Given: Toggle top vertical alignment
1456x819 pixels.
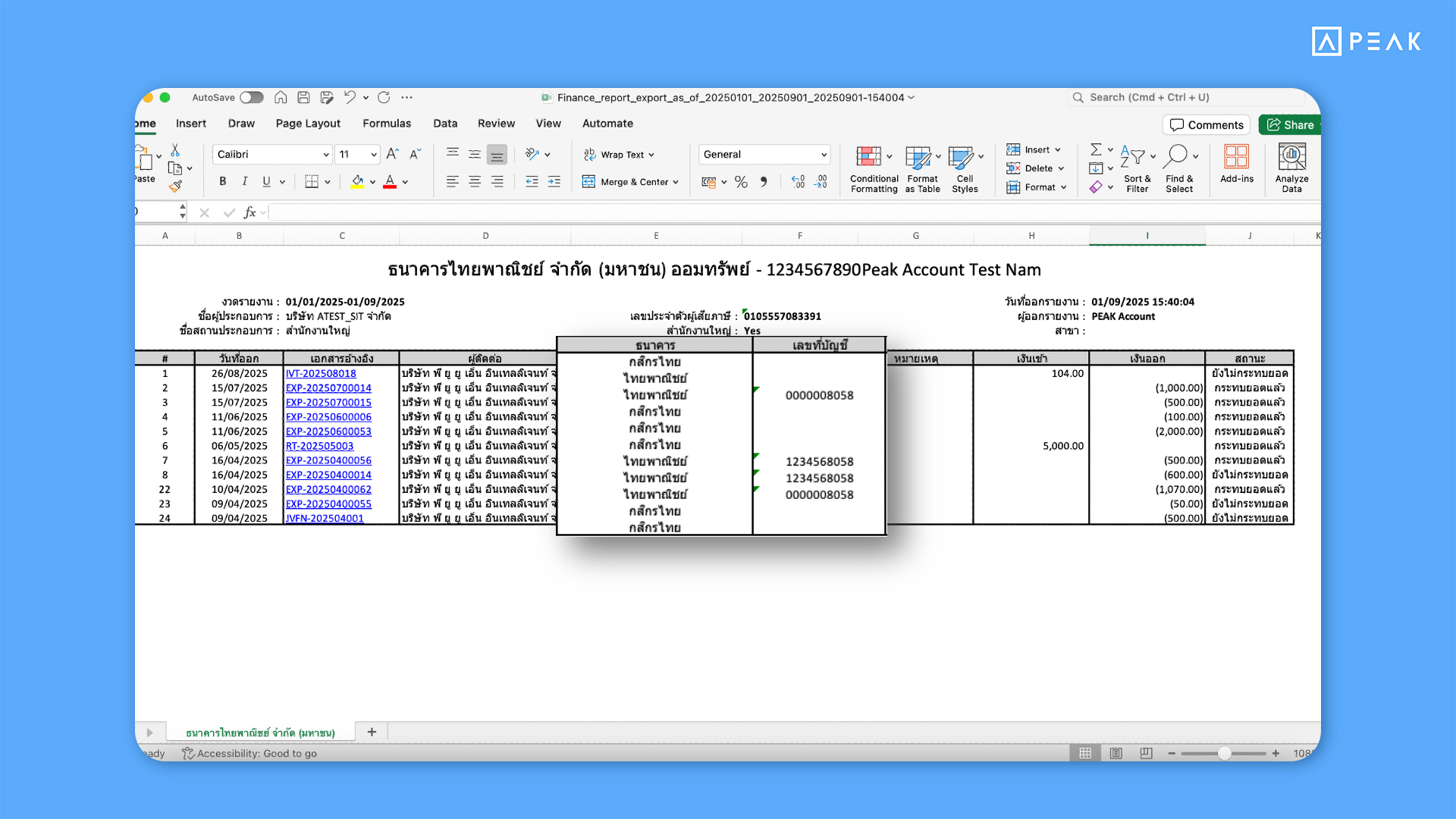Looking at the screenshot, I should (x=453, y=154).
